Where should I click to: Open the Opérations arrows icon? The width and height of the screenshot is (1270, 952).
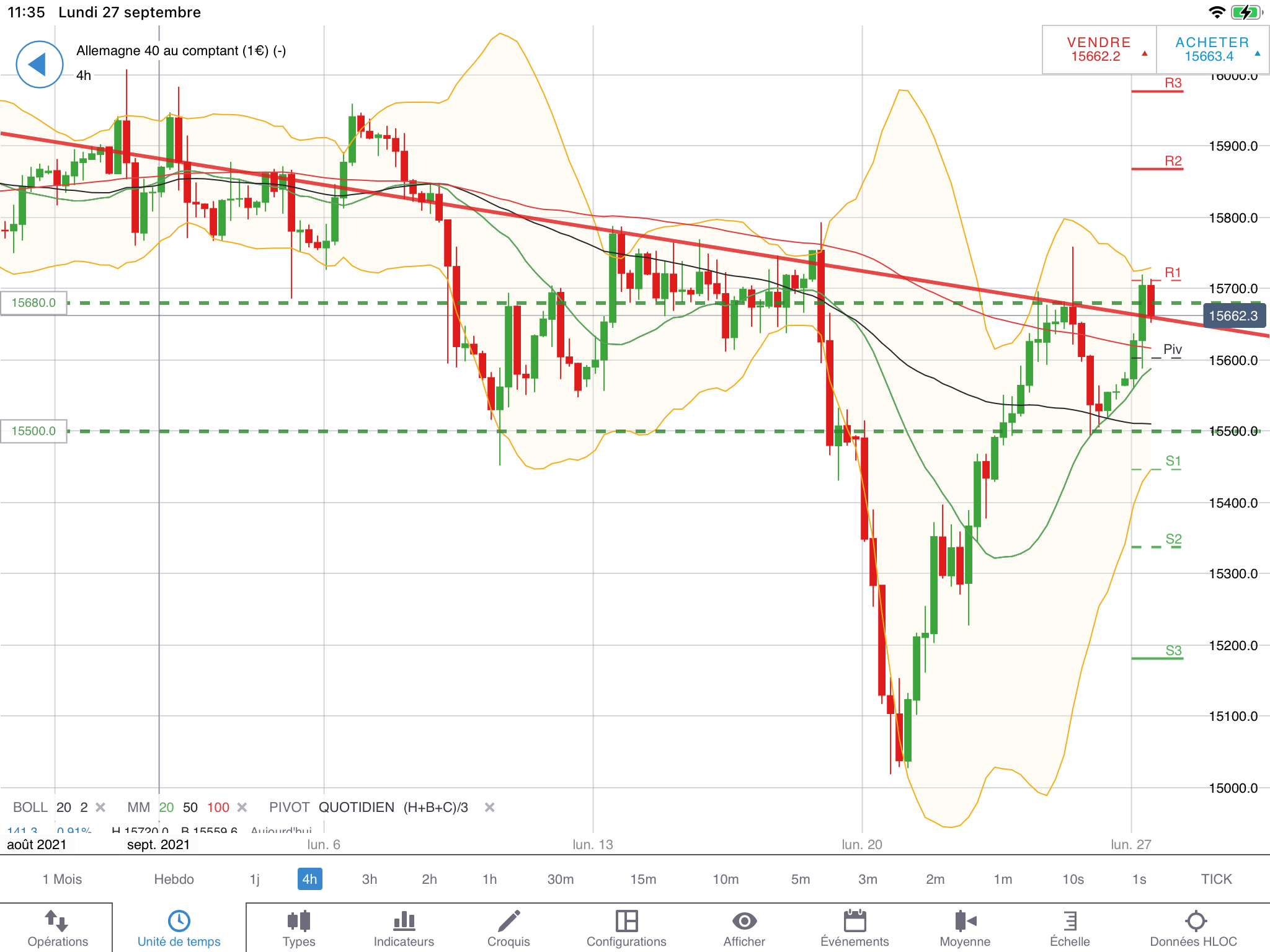pos(57,922)
